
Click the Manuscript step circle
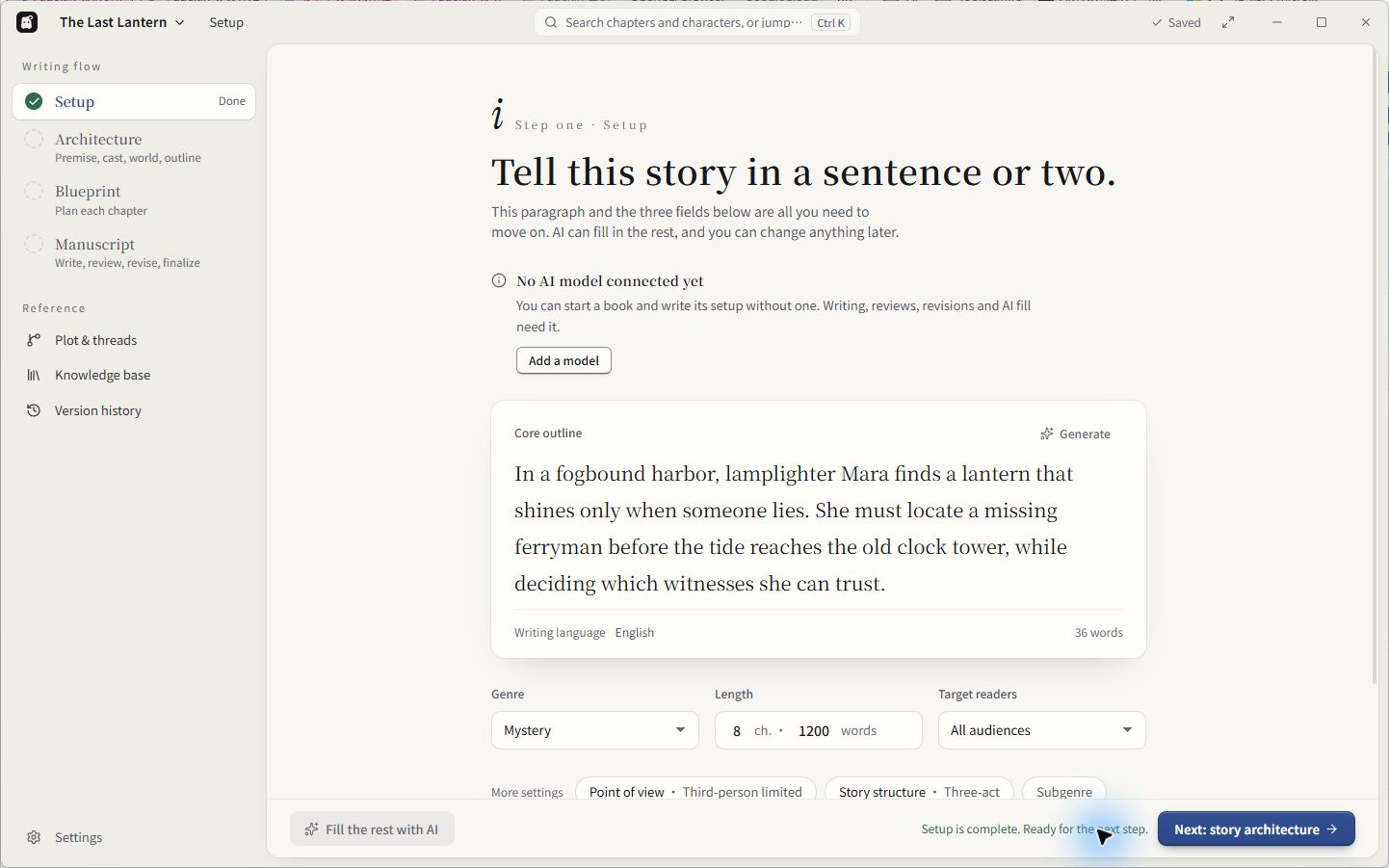point(34,244)
